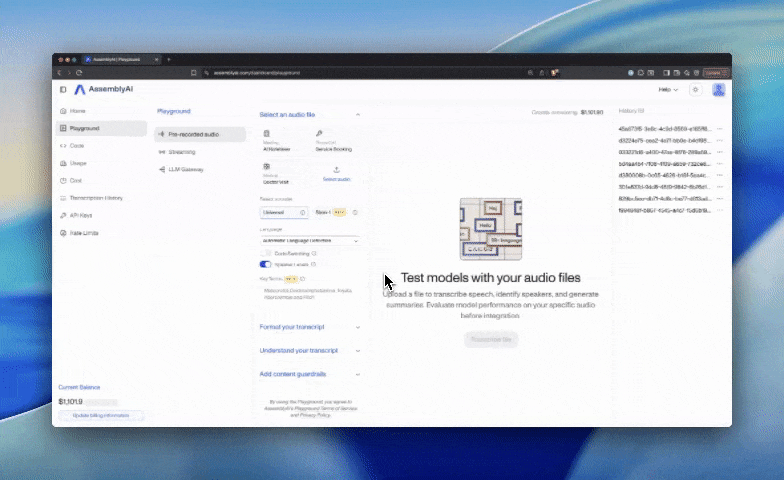Click the Select audio link
The height and width of the screenshot is (480, 784).
pos(336,179)
